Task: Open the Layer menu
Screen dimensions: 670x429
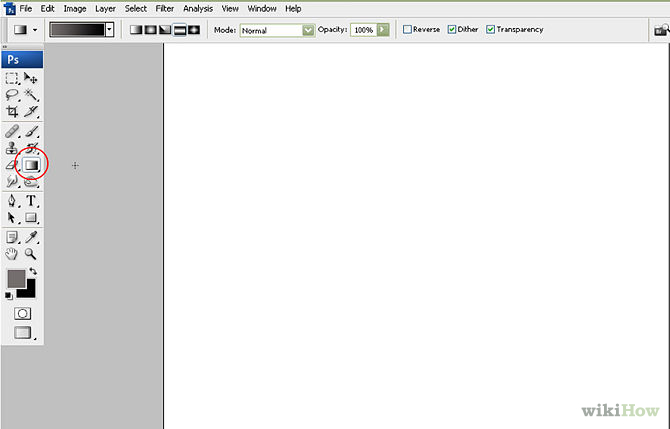Action: [x=105, y=9]
